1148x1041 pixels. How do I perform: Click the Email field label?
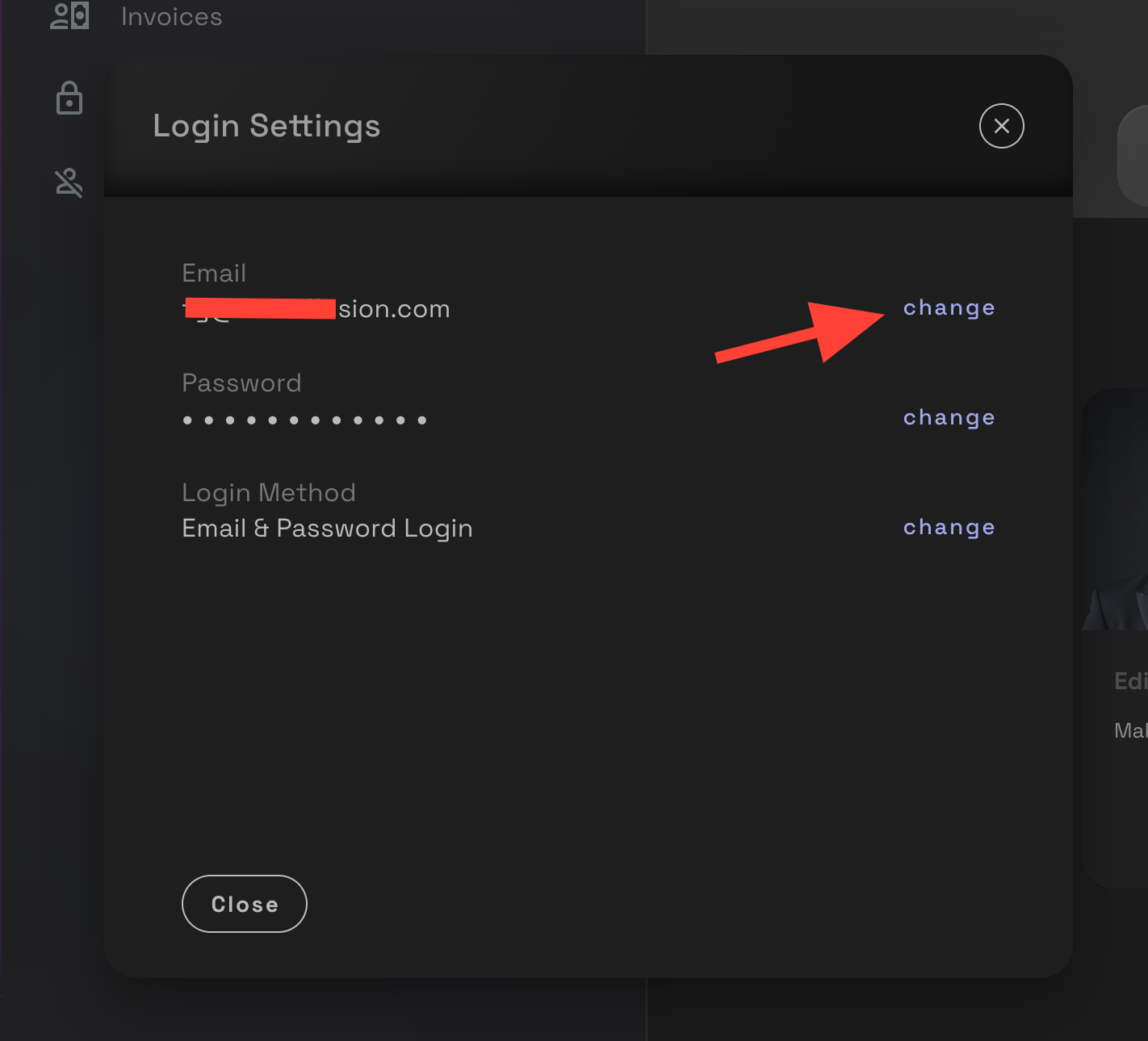point(214,274)
